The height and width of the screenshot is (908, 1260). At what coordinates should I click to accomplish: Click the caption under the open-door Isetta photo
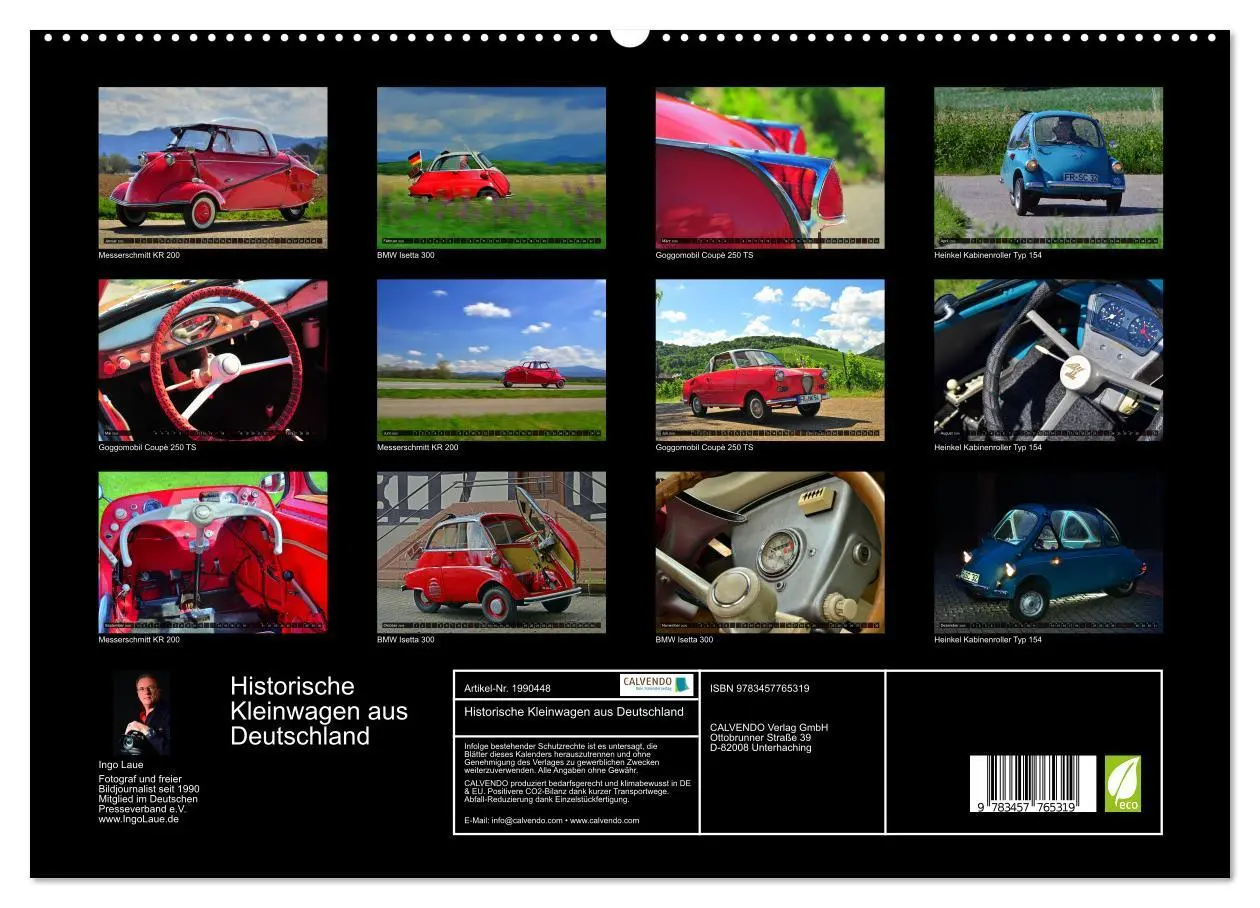pos(406,640)
